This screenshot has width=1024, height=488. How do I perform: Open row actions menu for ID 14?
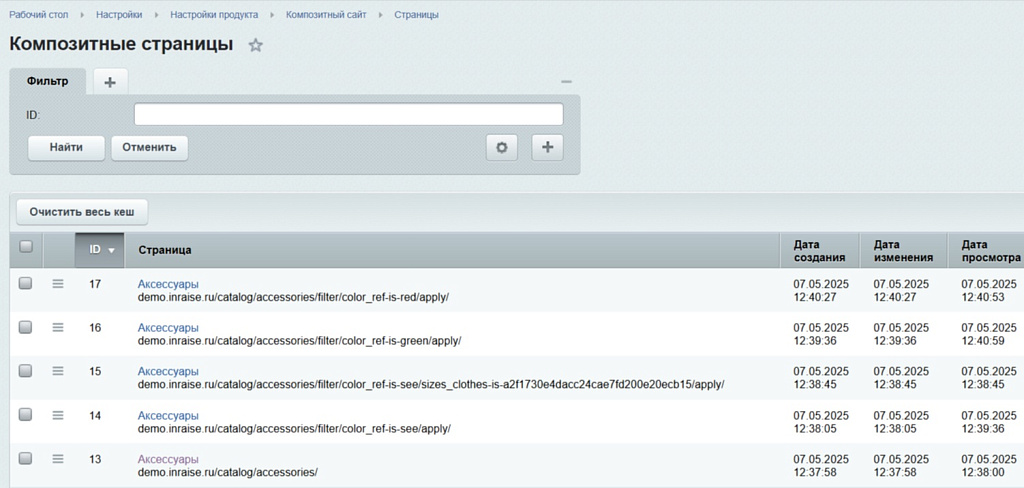[x=58, y=415]
